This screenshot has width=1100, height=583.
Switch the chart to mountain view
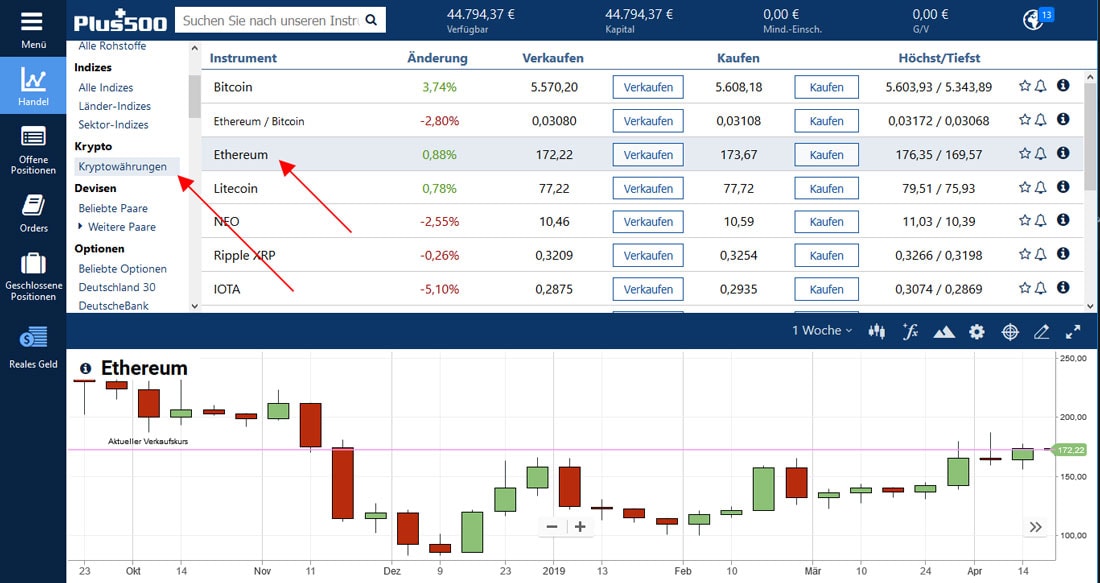pos(944,331)
